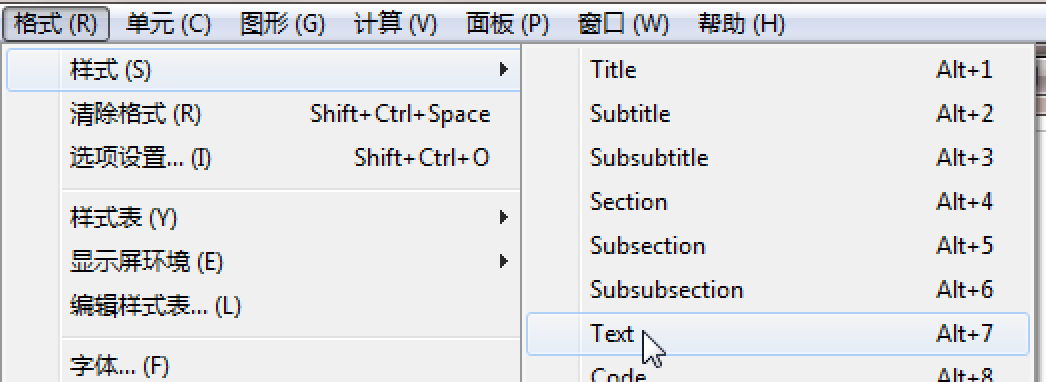Expand the 显示屏环境 (E) submenu
Screen dimensions: 1046x382
[x=264, y=261]
